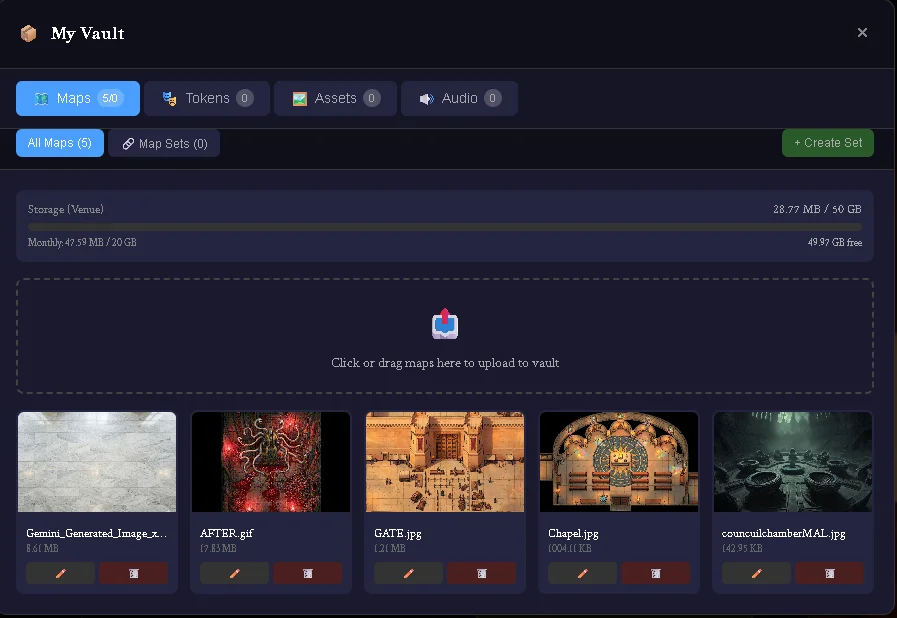Go to the Audio tab
The image size is (897, 618).
tap(459, 98)
